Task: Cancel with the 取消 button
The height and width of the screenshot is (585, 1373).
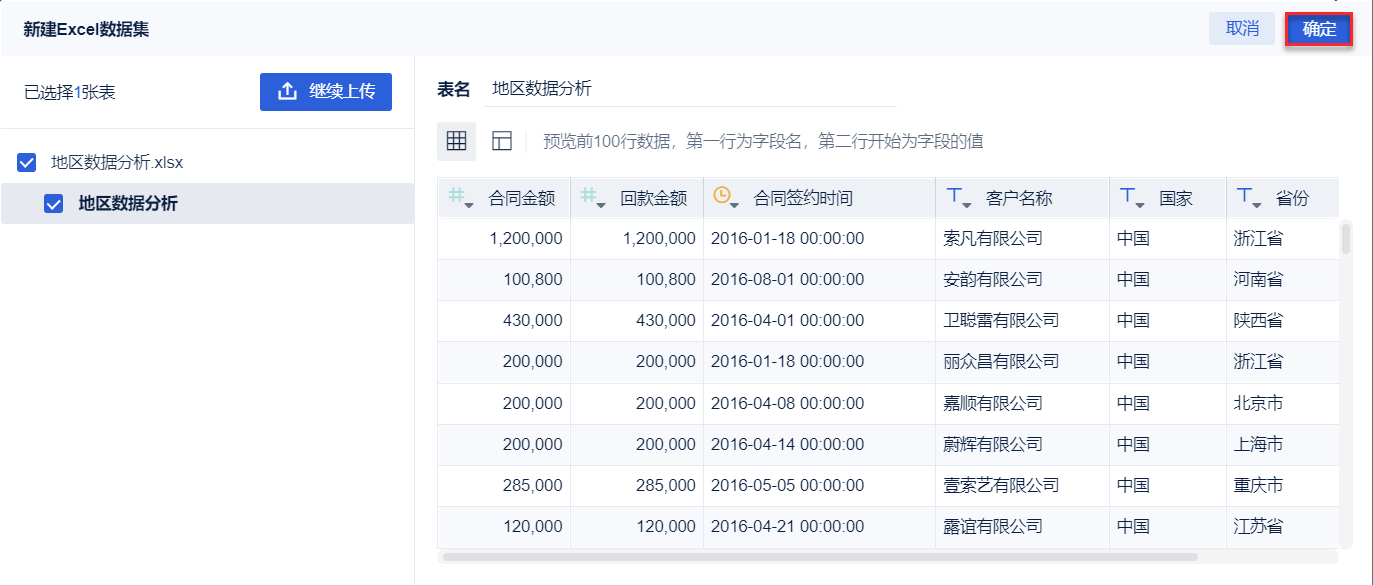Action: pos(1242,29)
